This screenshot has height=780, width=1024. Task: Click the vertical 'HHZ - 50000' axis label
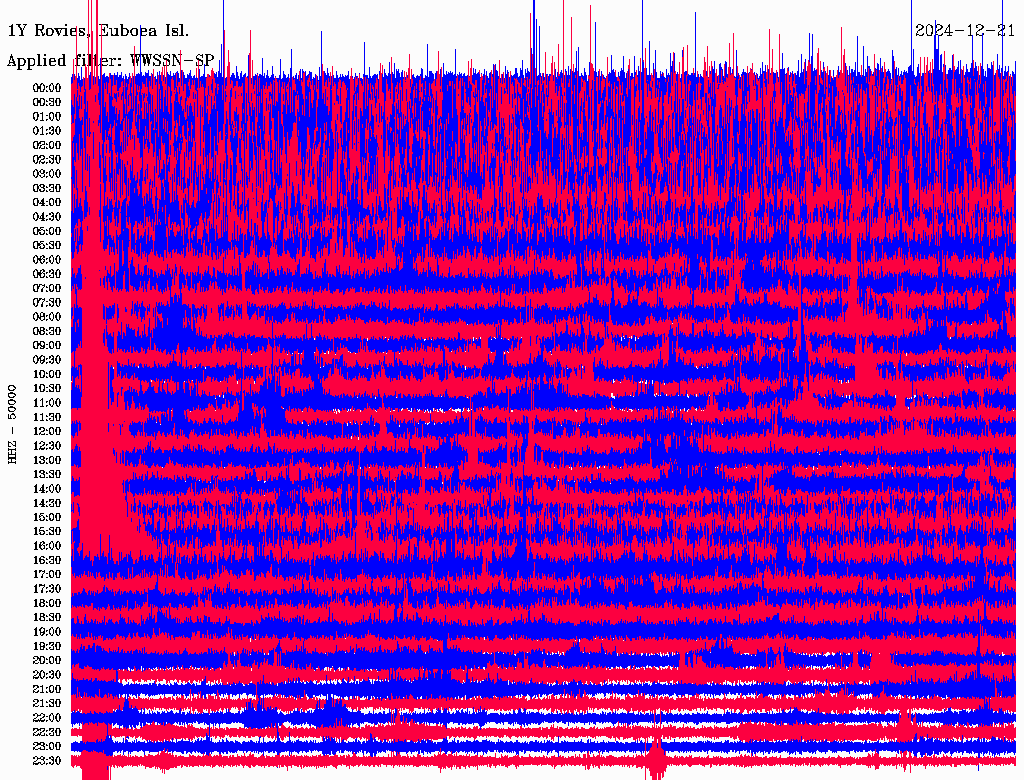pos(13,424)
